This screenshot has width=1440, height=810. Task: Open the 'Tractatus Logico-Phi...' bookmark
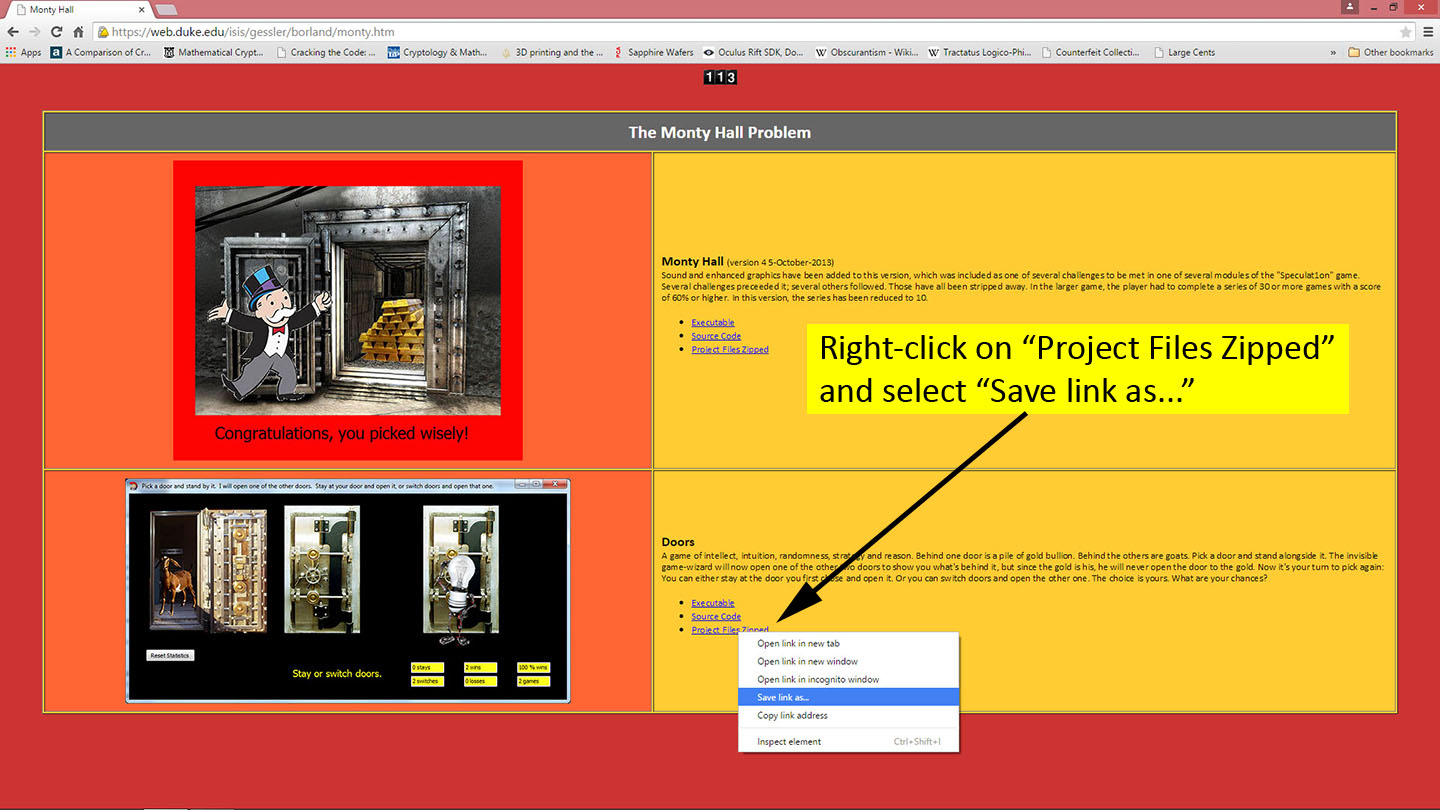pyautogui.click(x=979, y=52)
